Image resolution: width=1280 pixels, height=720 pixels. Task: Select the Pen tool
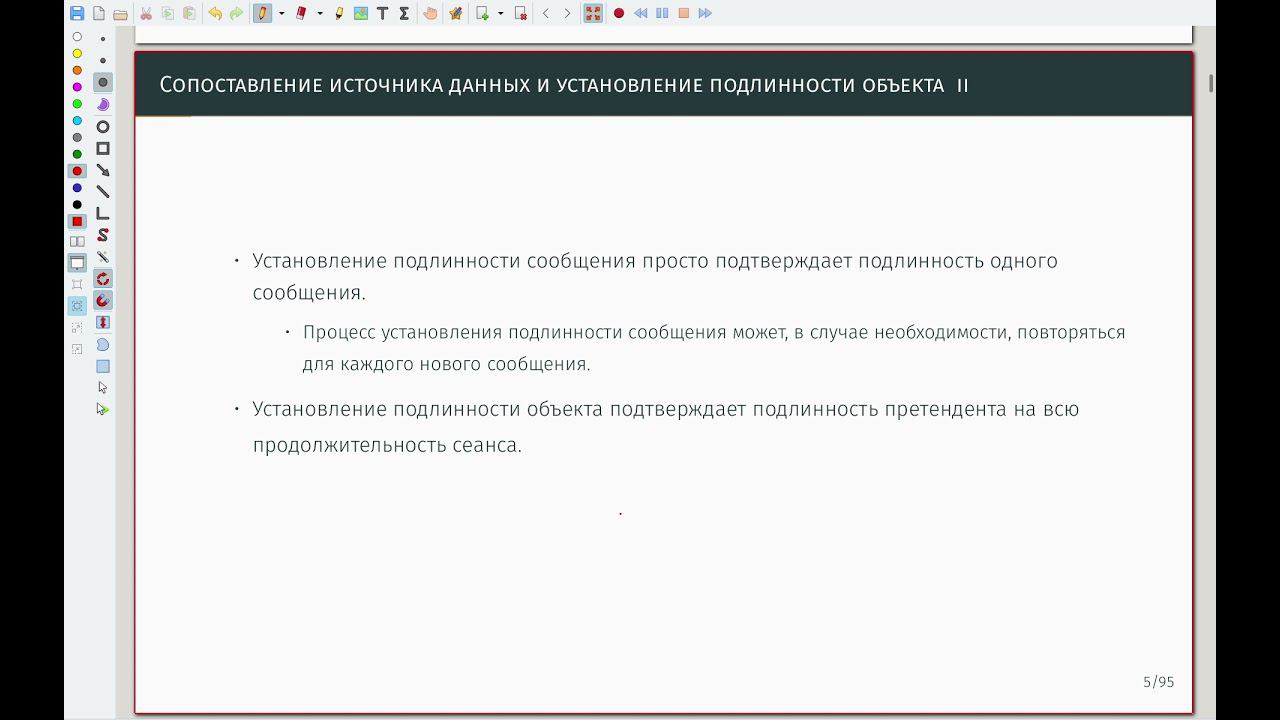pyautogui.click(x=262, y=13)
